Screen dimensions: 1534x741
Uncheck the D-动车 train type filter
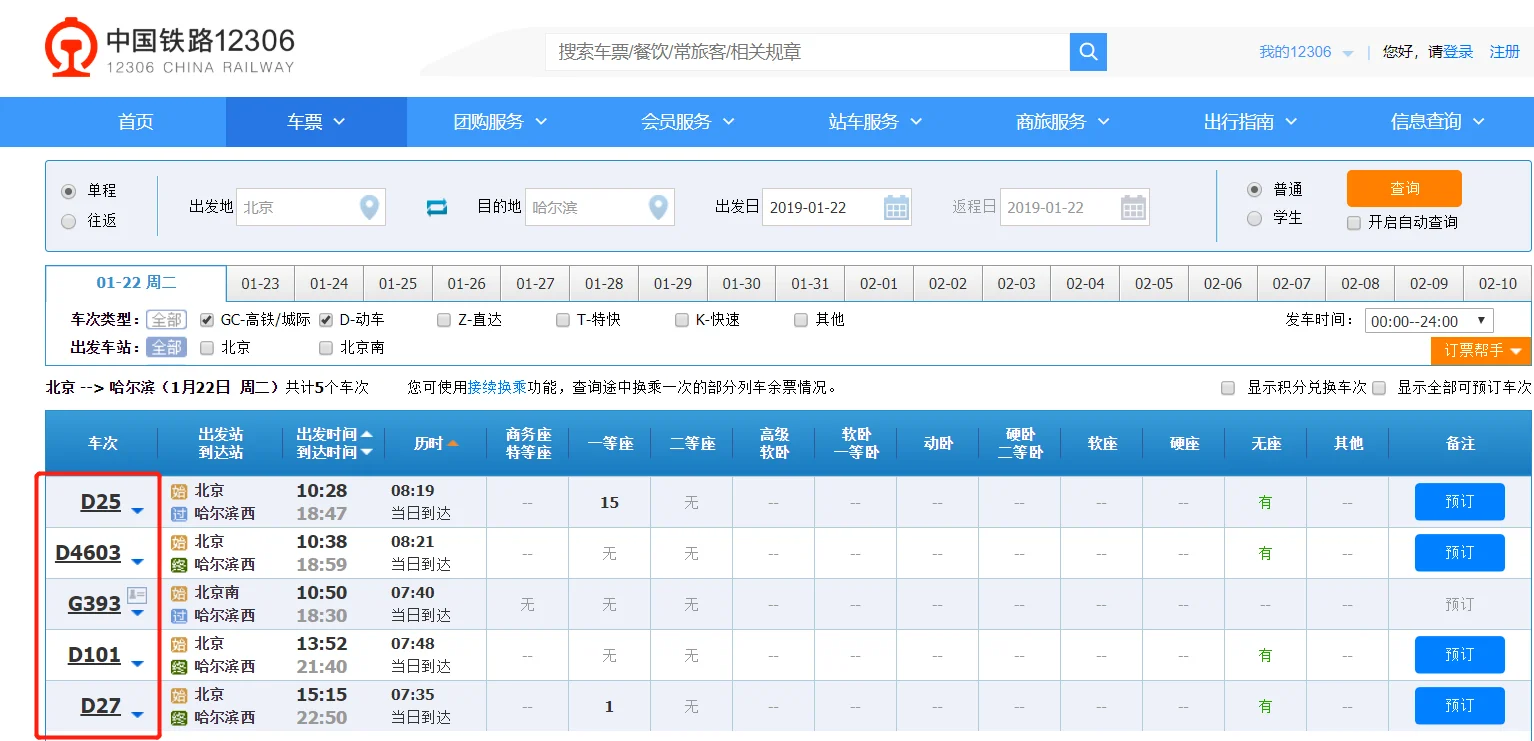(324, 319)
